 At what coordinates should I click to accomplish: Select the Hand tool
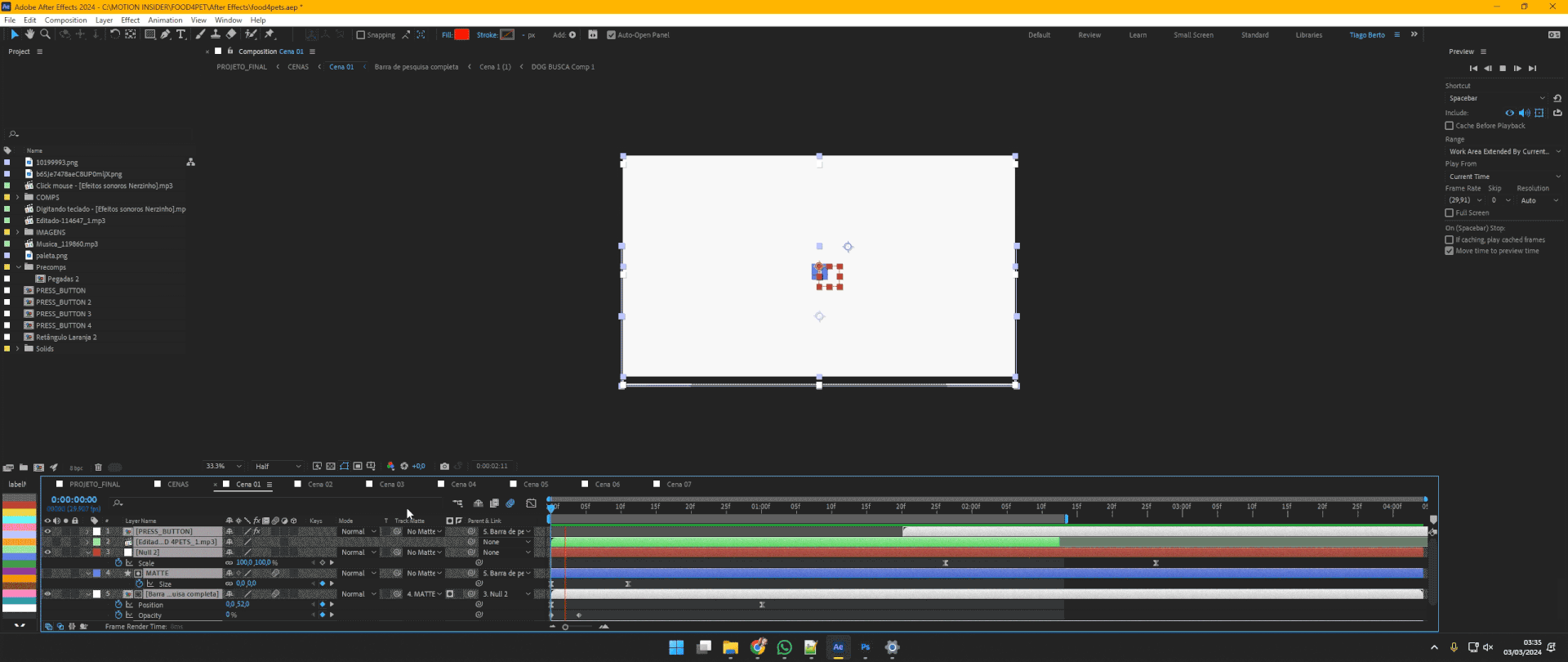pyautogui.click(x=29, y=34)
